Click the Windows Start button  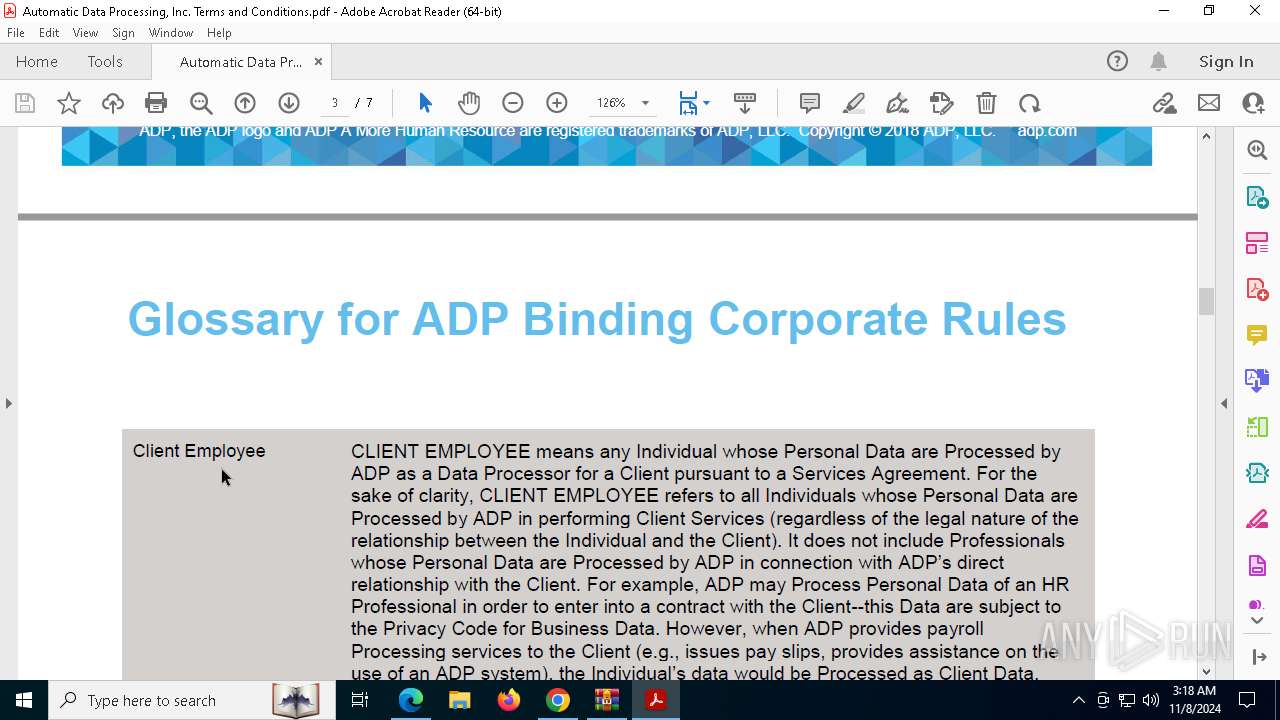(24, 700)
